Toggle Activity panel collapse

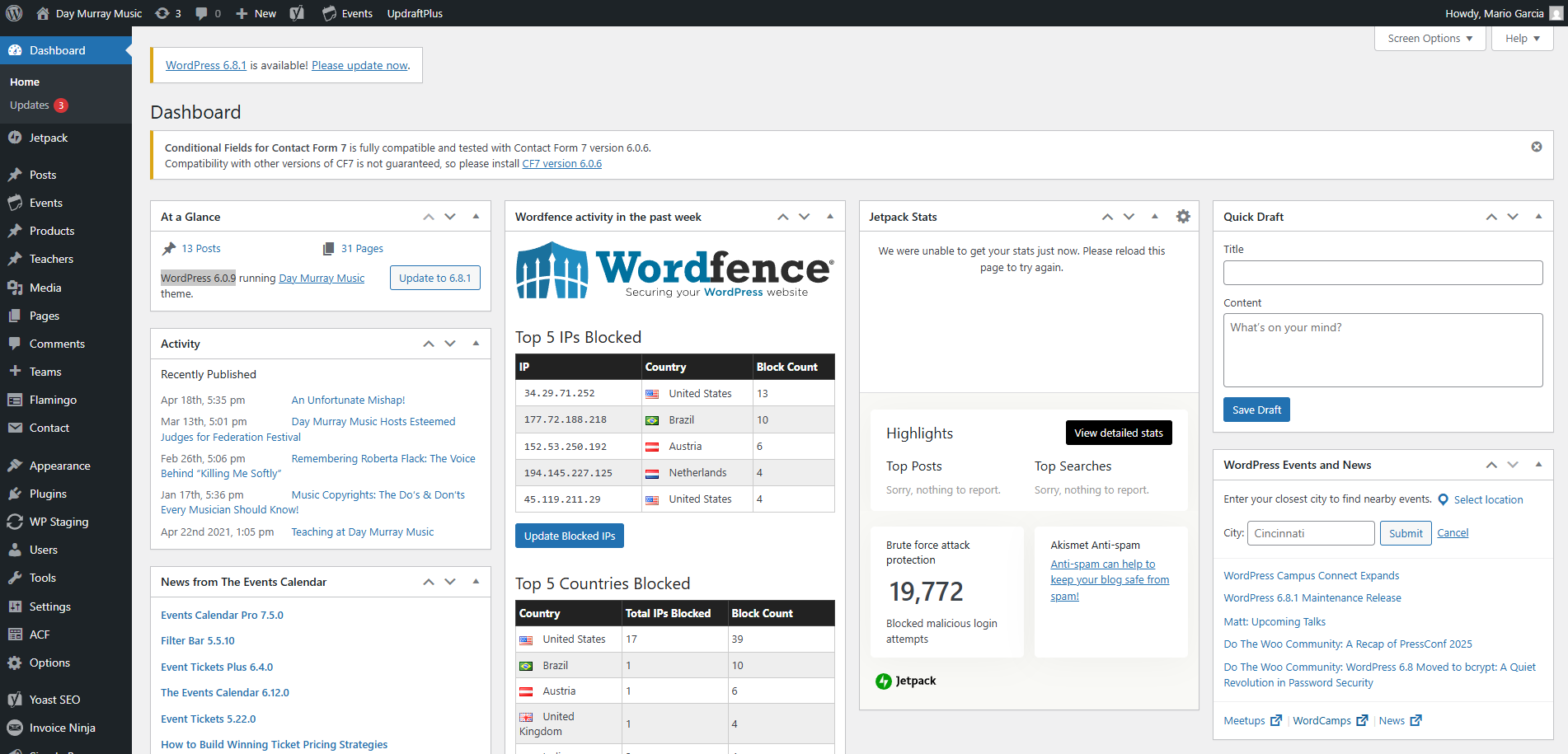pyautogui.click(x=476, y=344)
